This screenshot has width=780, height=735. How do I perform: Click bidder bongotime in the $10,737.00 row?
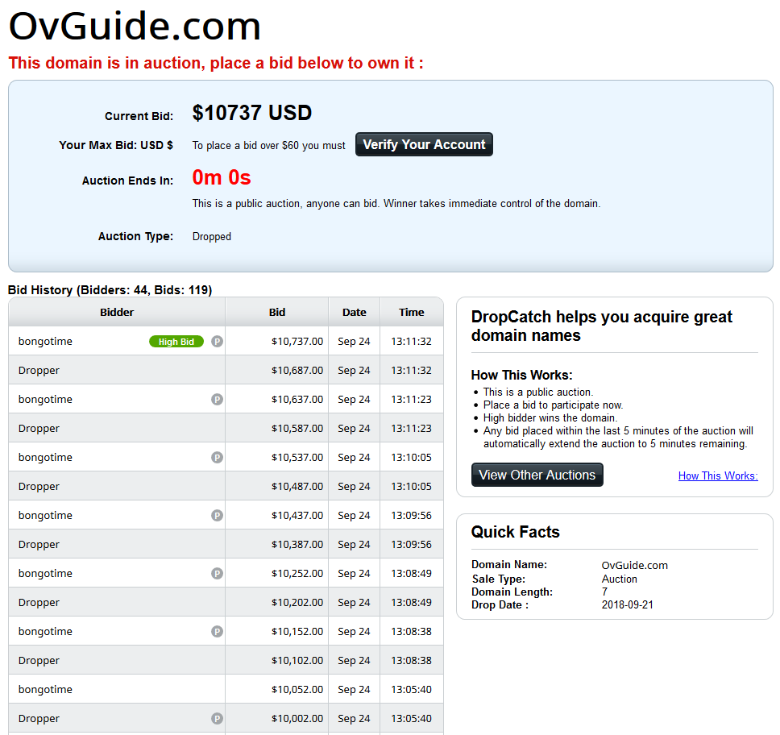(x=45, y=342)
